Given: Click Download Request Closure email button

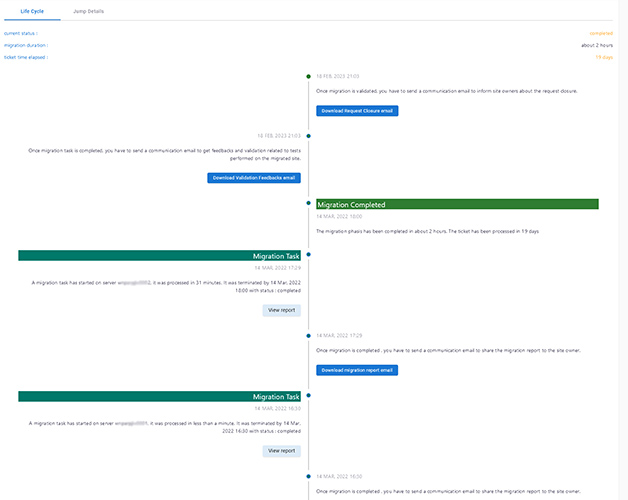Looking at the screenshot, I should [357, 110].
